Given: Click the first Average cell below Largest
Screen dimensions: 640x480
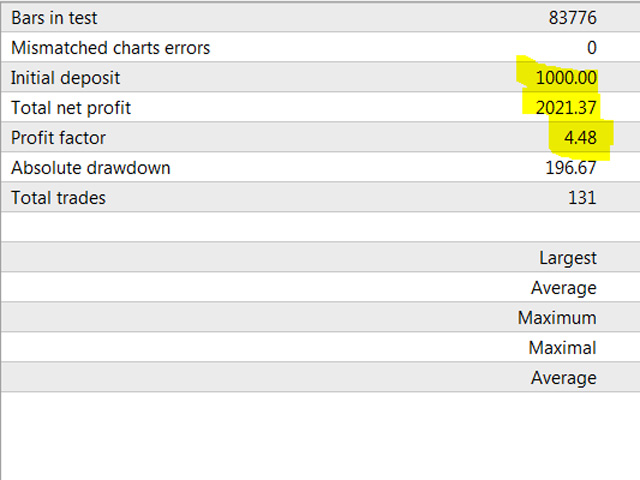Looking at the screenshot, I should pyautogui.click(x=564, y=288).
